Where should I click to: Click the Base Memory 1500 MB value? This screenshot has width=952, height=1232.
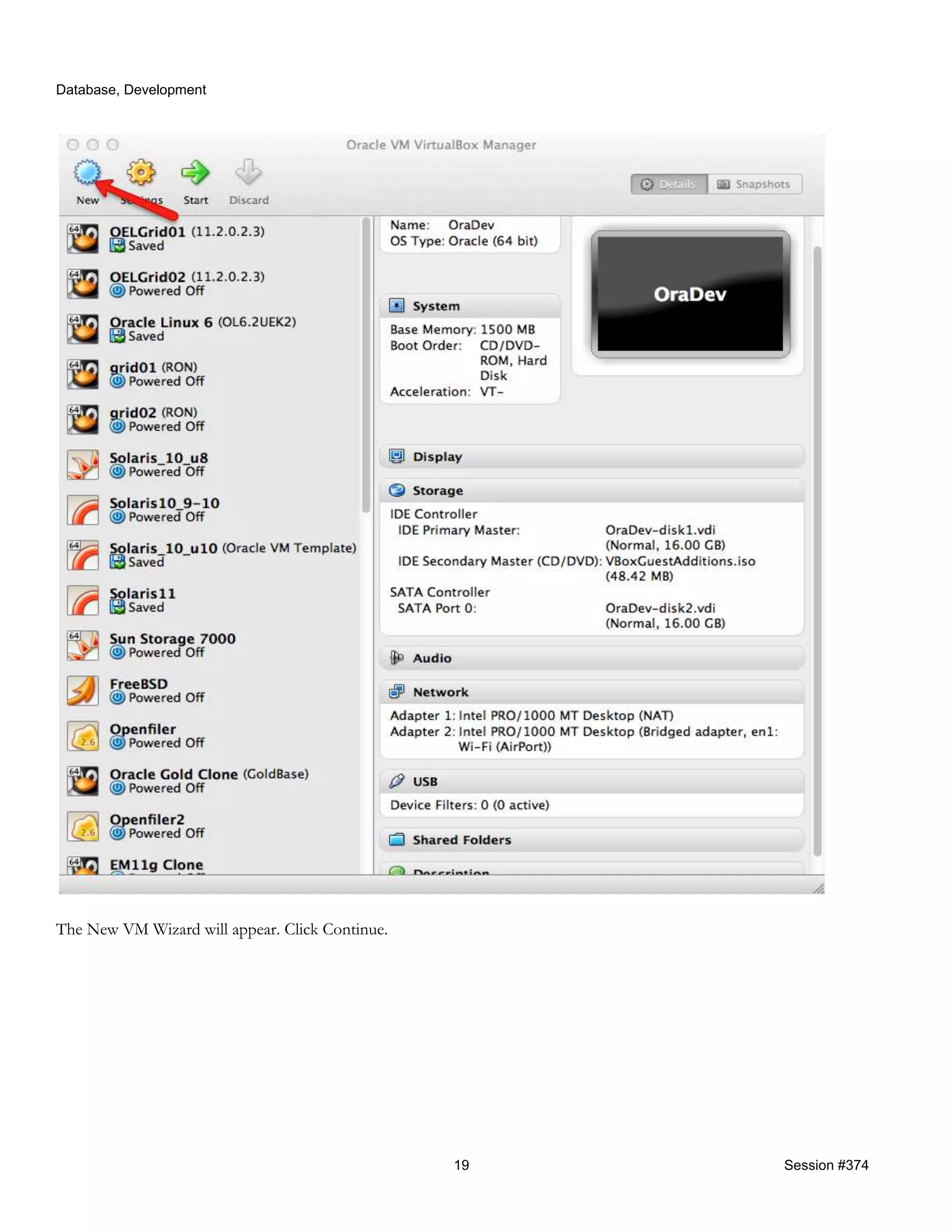click(x=507, y=329)
